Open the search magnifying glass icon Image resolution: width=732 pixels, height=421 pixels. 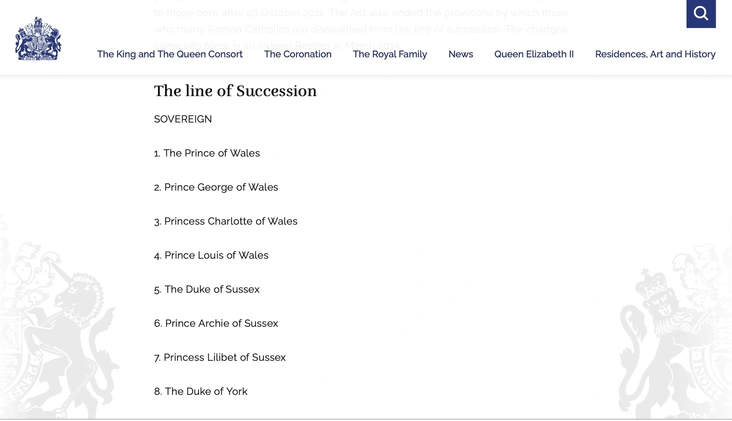click(701, 14)
